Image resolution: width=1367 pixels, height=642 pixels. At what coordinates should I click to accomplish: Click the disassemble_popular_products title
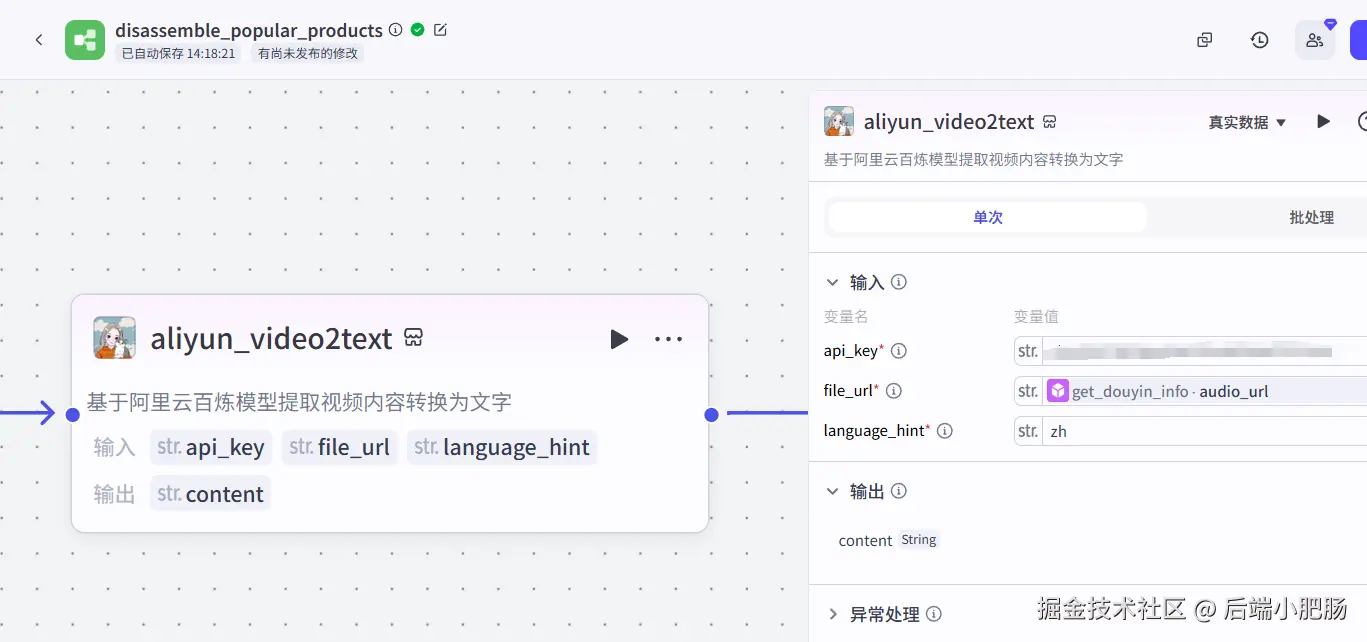click(249, 30)
